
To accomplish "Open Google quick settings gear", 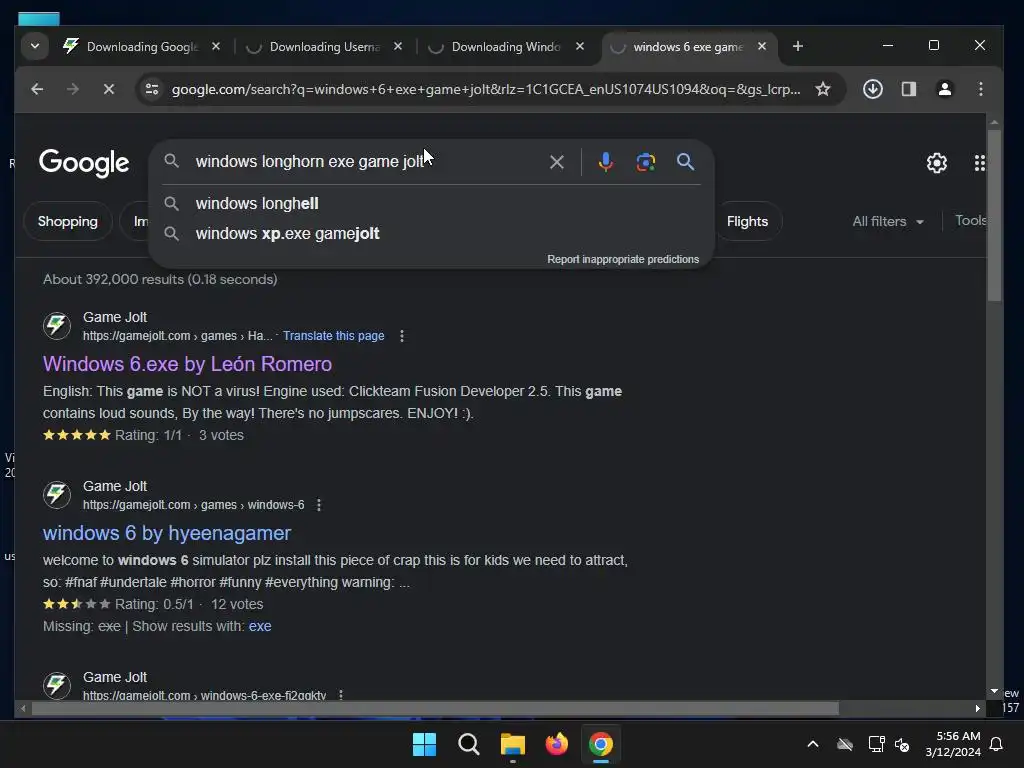I will click(936, 163).
